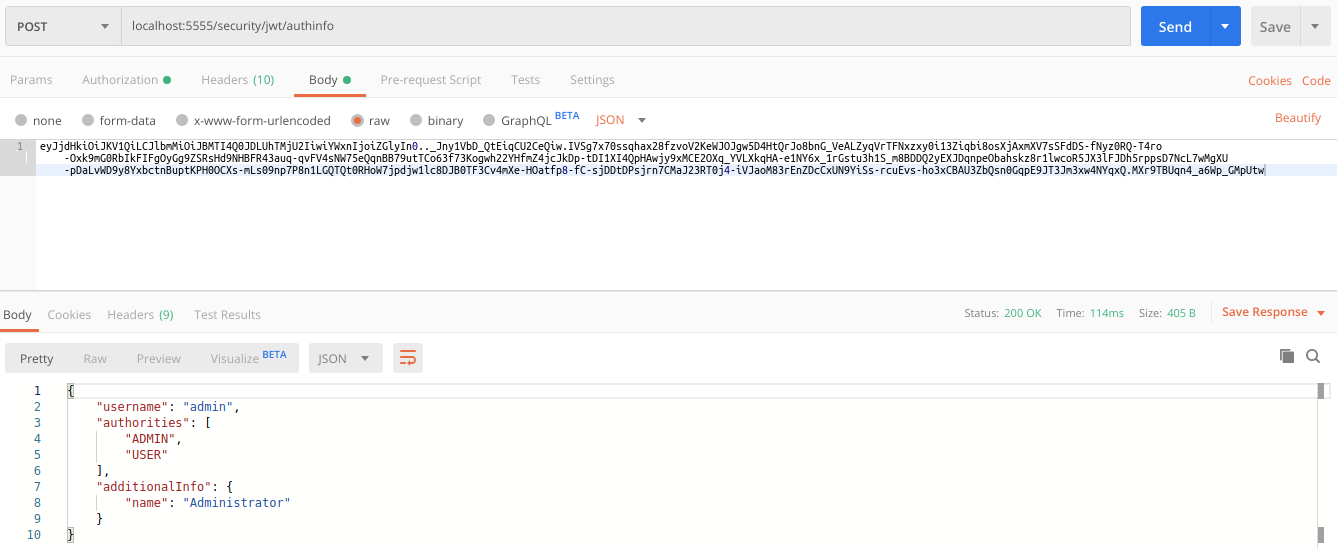Select the raw body type radio button
1337x549 pixels.
(x=357, y=120)
